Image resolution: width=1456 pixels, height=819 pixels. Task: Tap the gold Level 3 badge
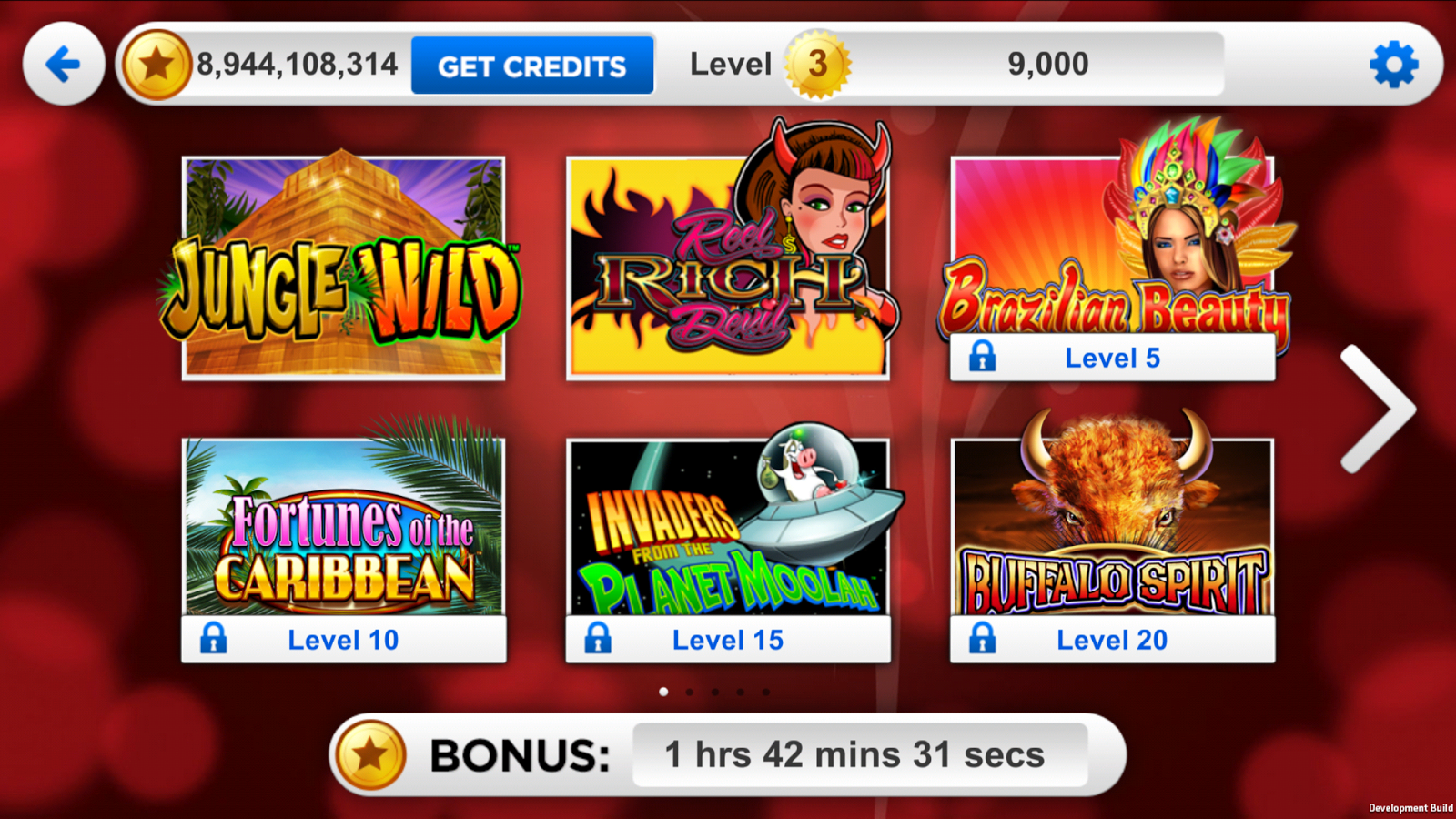coord(818,64)
